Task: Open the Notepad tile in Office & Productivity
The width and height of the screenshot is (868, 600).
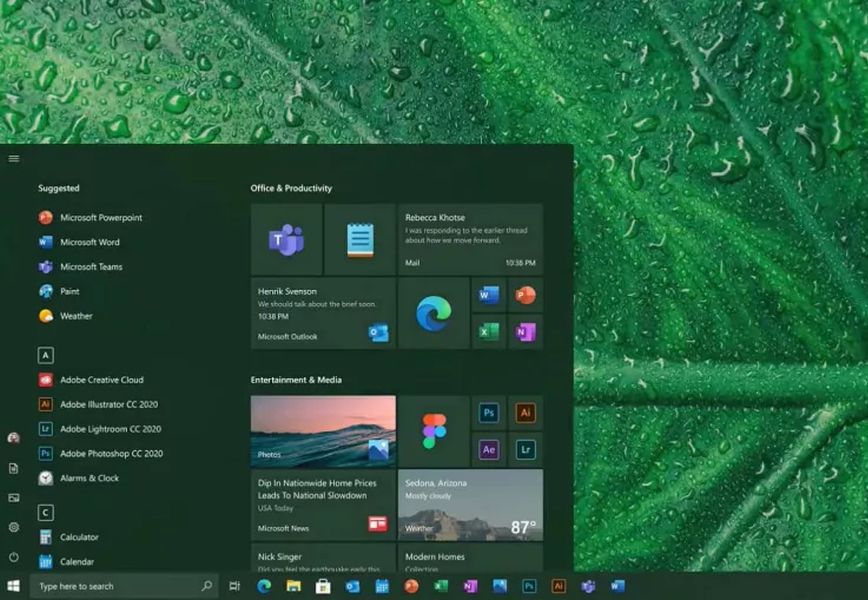Action: click(360, 239)
